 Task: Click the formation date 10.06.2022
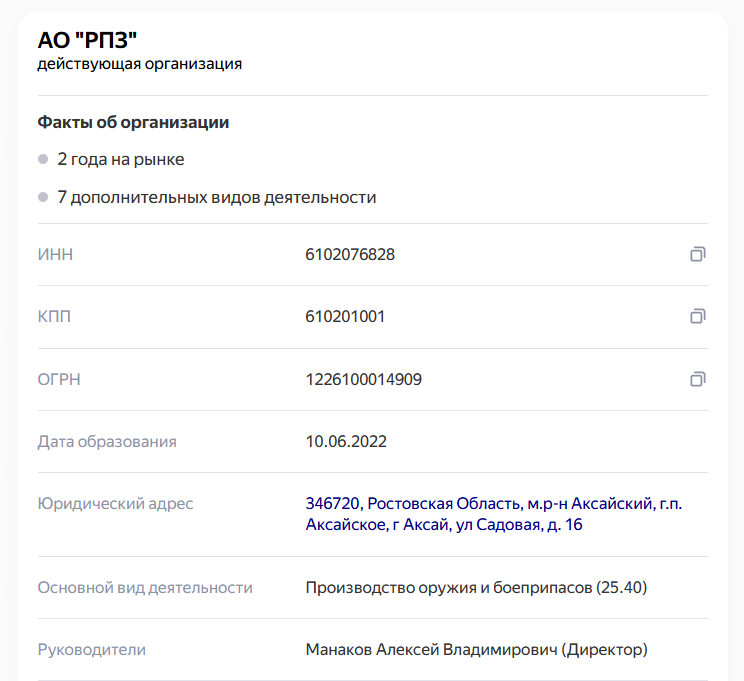point(346,441)
